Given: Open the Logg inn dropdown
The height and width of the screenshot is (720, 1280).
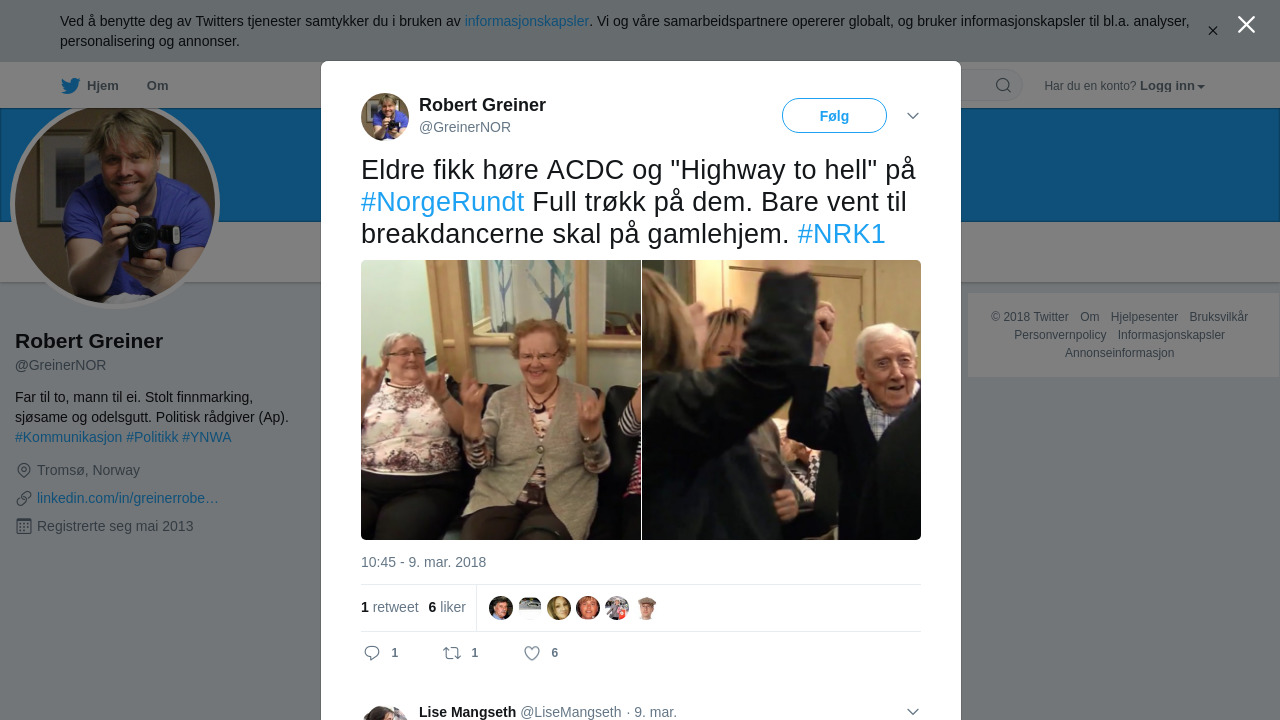Looking at the screenshot, I should (x=1172, y=86).
